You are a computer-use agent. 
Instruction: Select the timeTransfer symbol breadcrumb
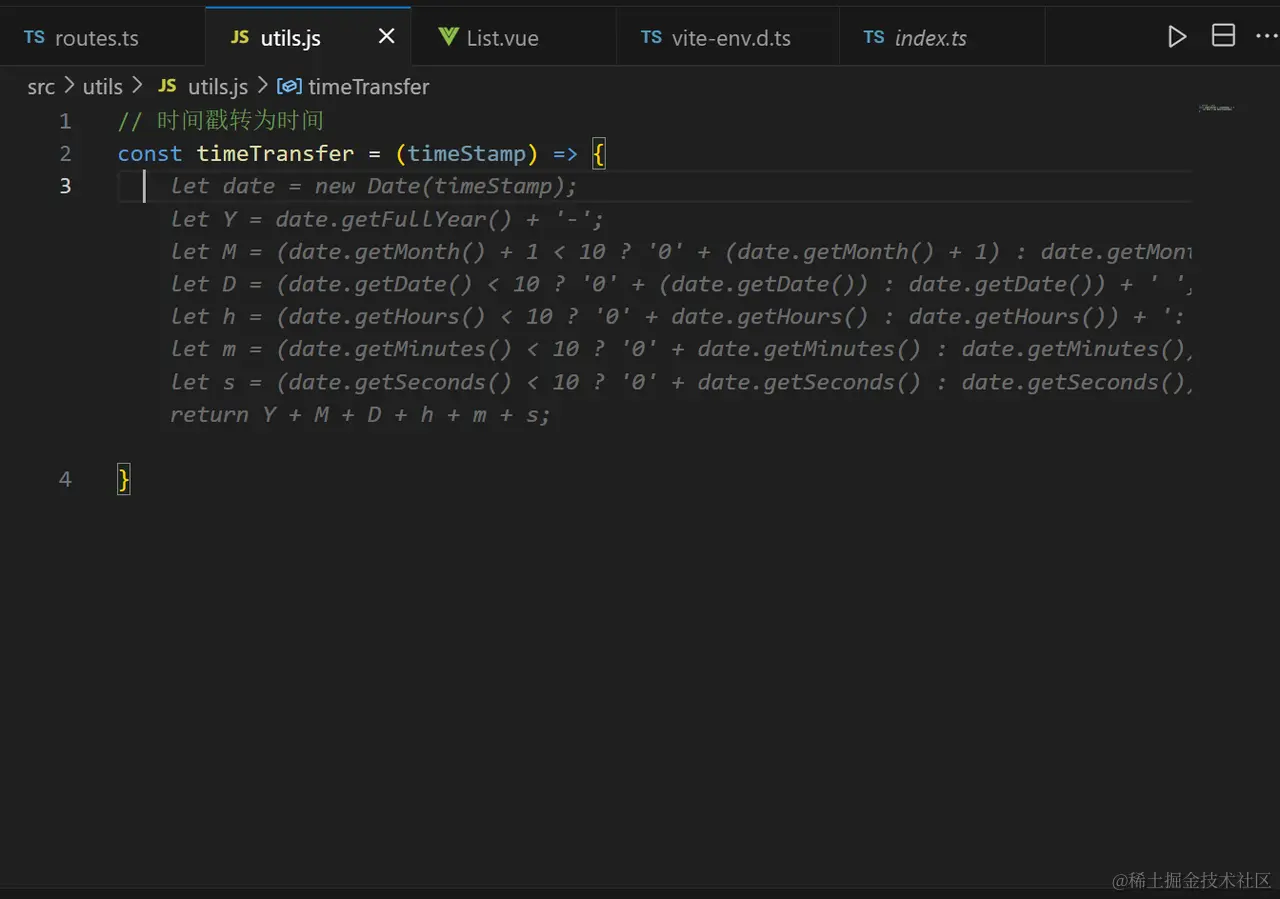pyautogui.click(x=368, y=87)
